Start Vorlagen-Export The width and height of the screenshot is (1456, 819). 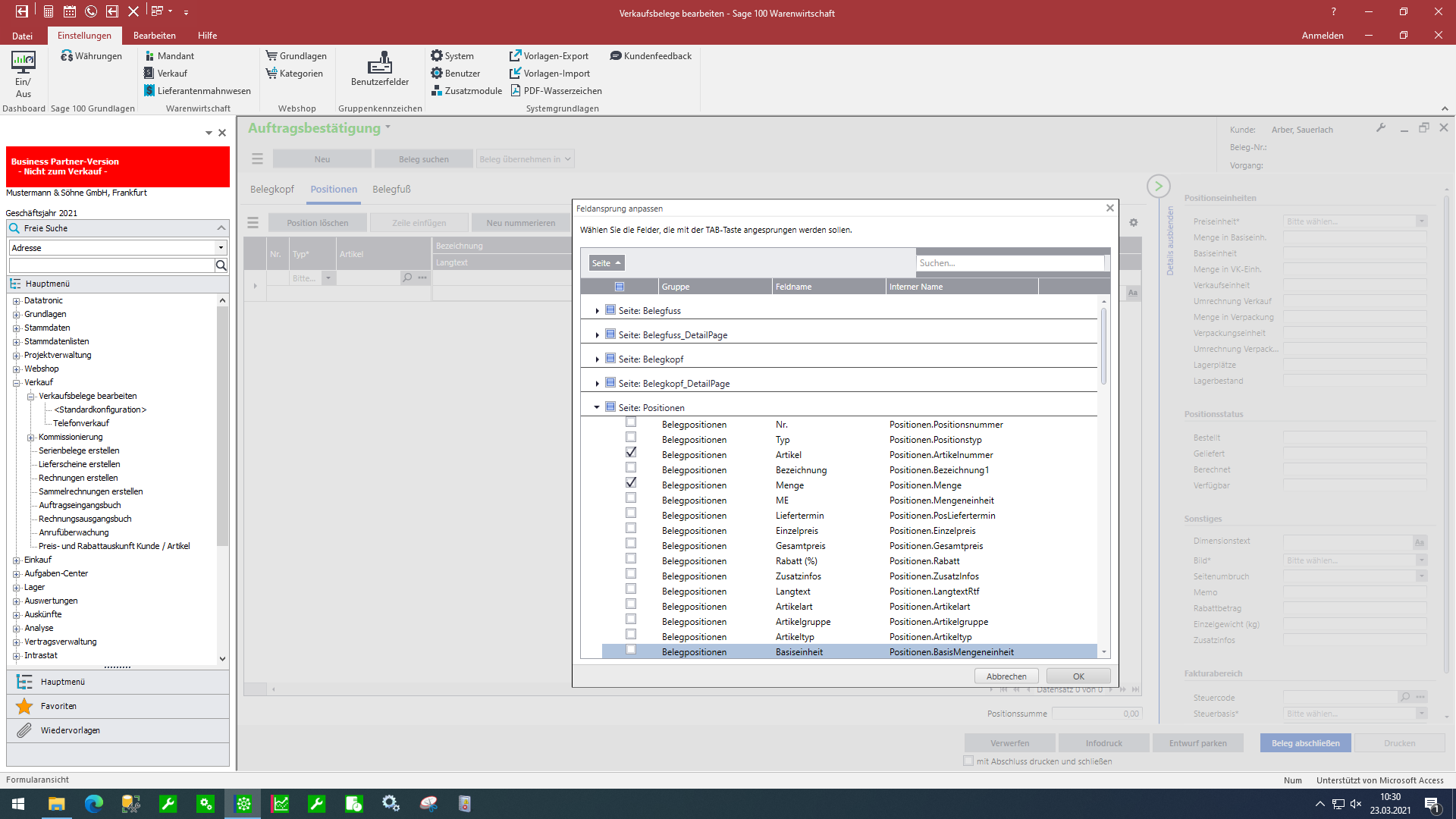point(549,56)
